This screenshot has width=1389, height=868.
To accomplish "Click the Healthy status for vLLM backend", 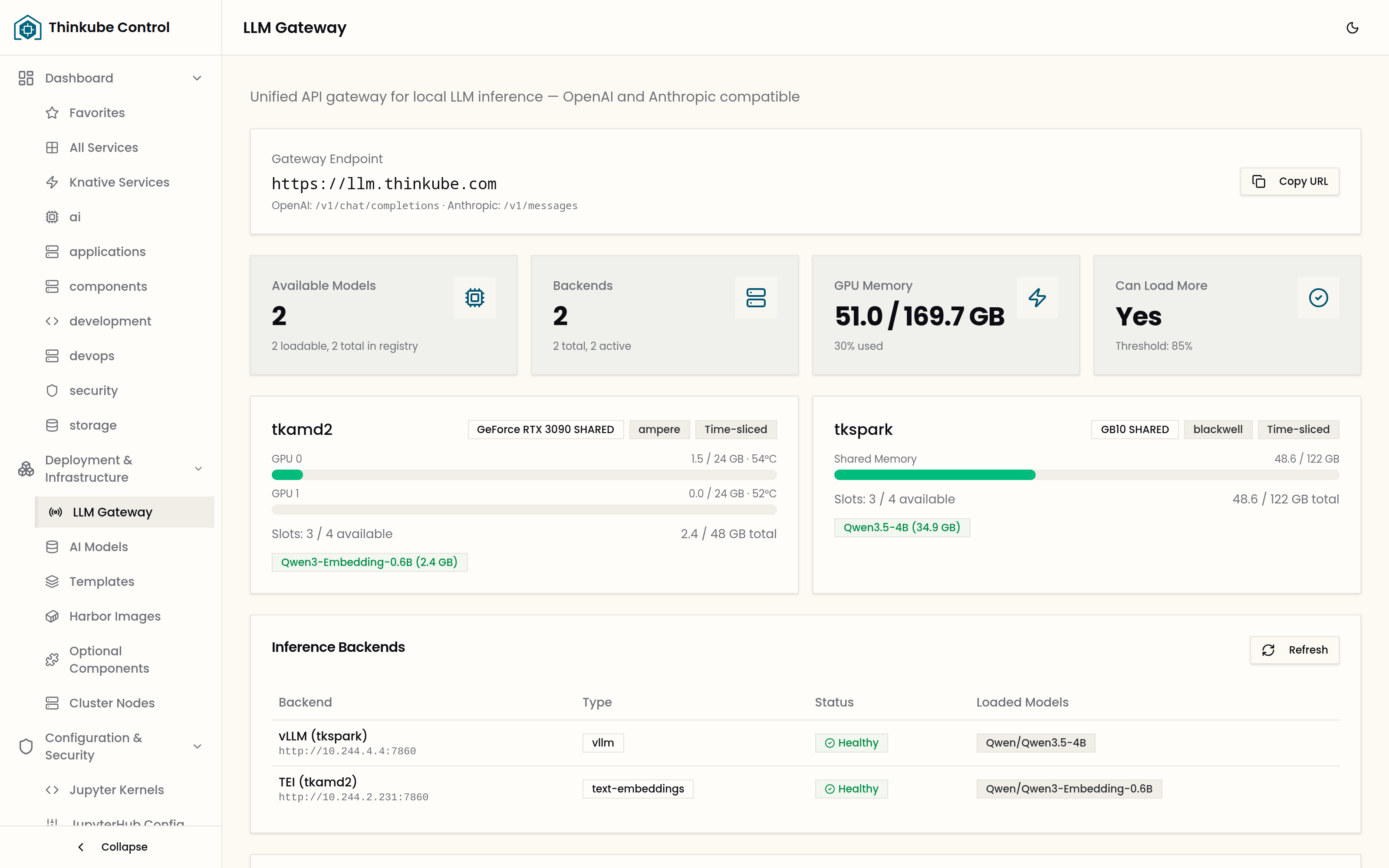I will click(851, 743).
